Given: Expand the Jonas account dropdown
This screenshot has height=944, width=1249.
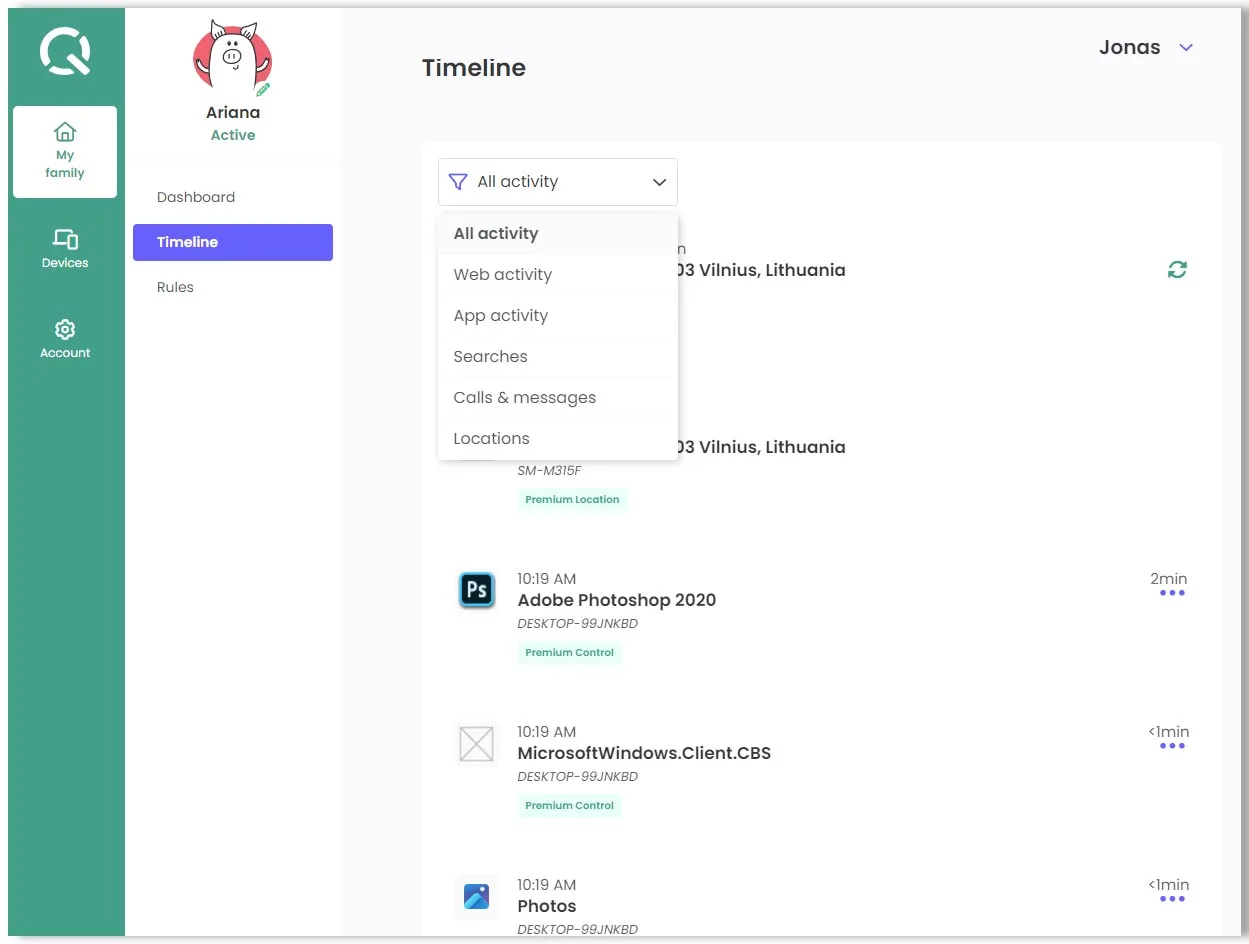Looking at the screenshot, I should pyautogui.click(x=1186, y=48).
